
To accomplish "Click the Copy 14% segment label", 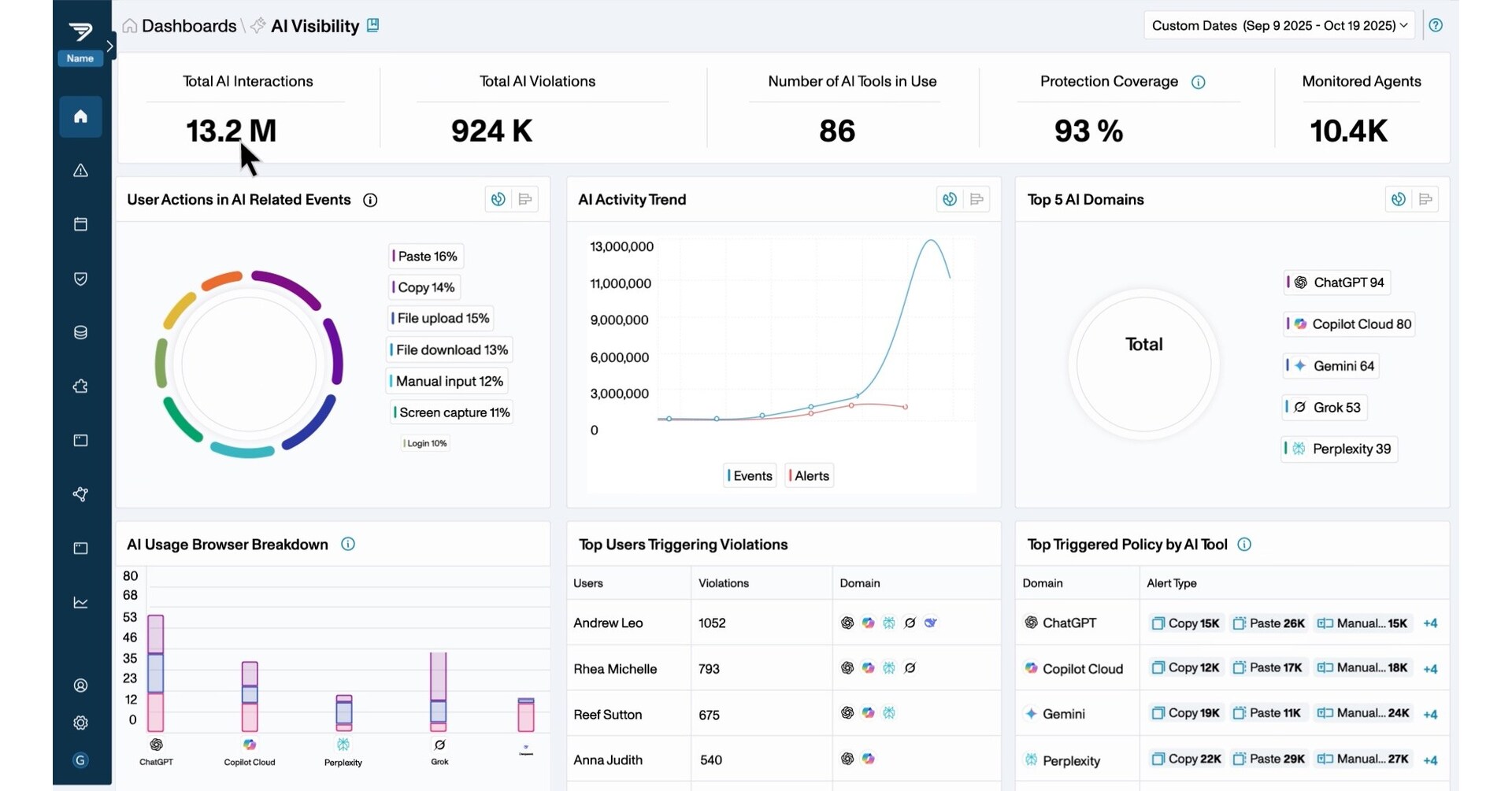I will point(423,286).
